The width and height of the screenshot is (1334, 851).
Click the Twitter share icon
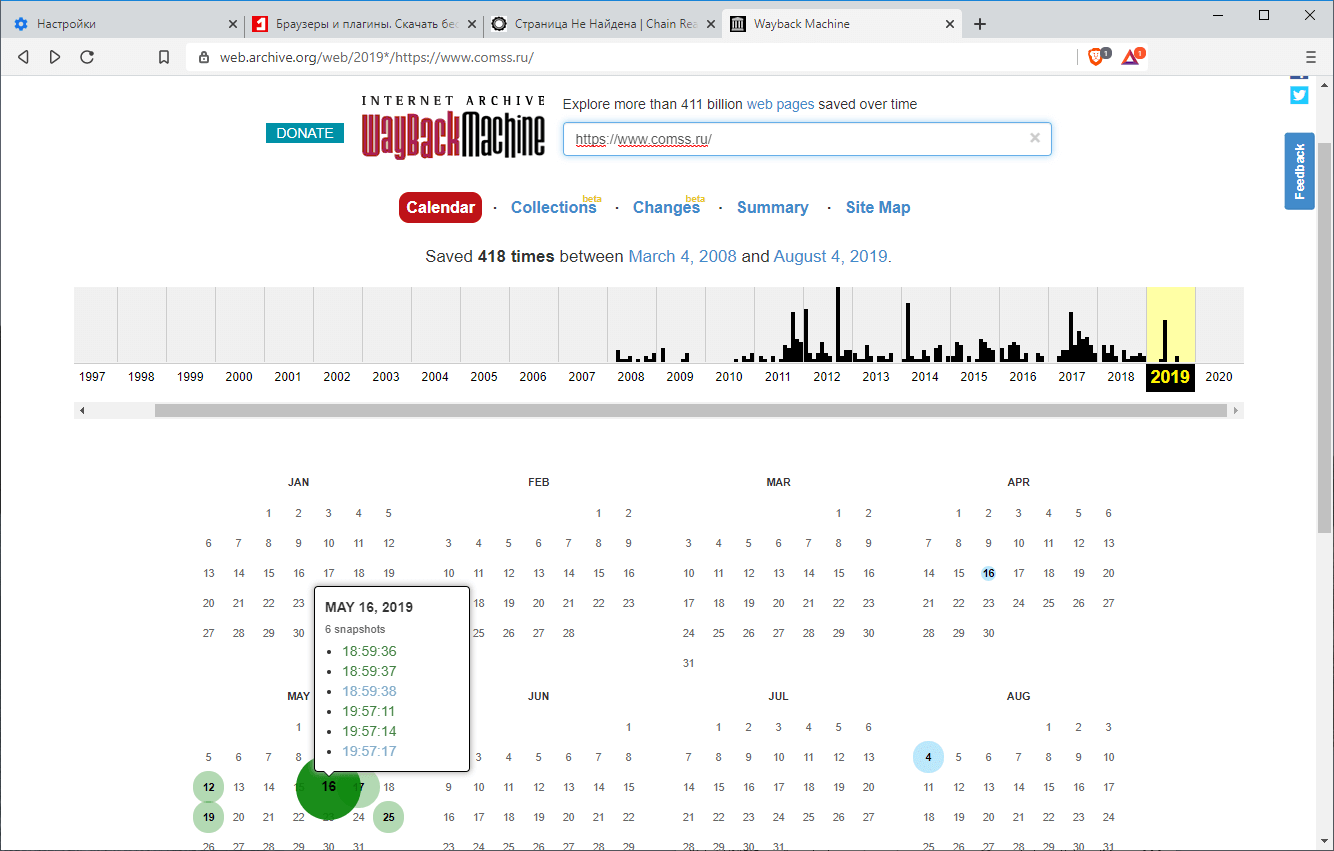coord(1299,95)
